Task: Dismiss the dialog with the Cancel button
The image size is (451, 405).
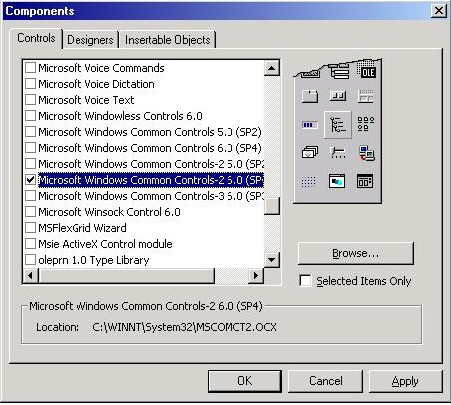Action: pyautogui.click(x=325, y=381)
